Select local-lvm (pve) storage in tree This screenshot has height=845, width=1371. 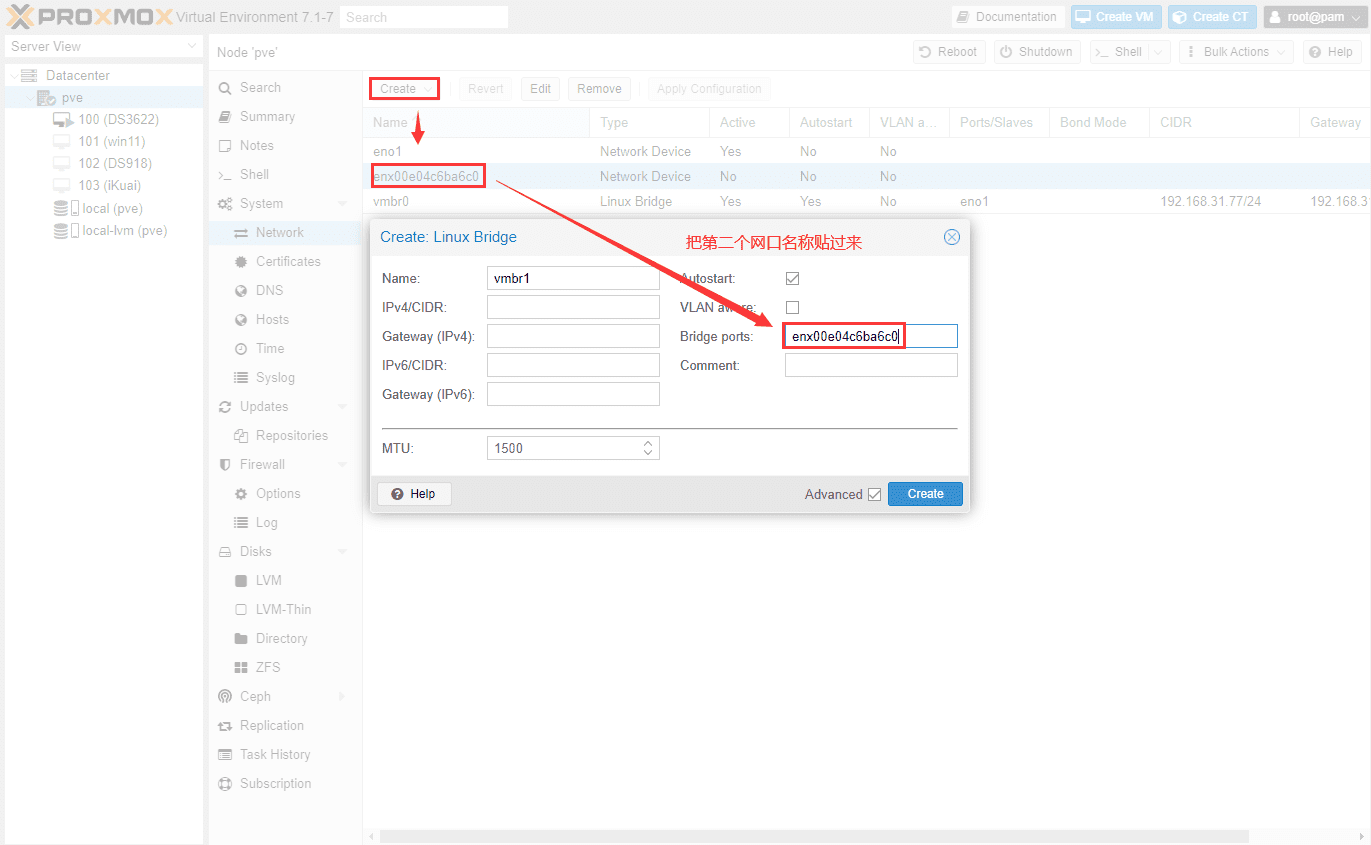(x=124, y=230)
